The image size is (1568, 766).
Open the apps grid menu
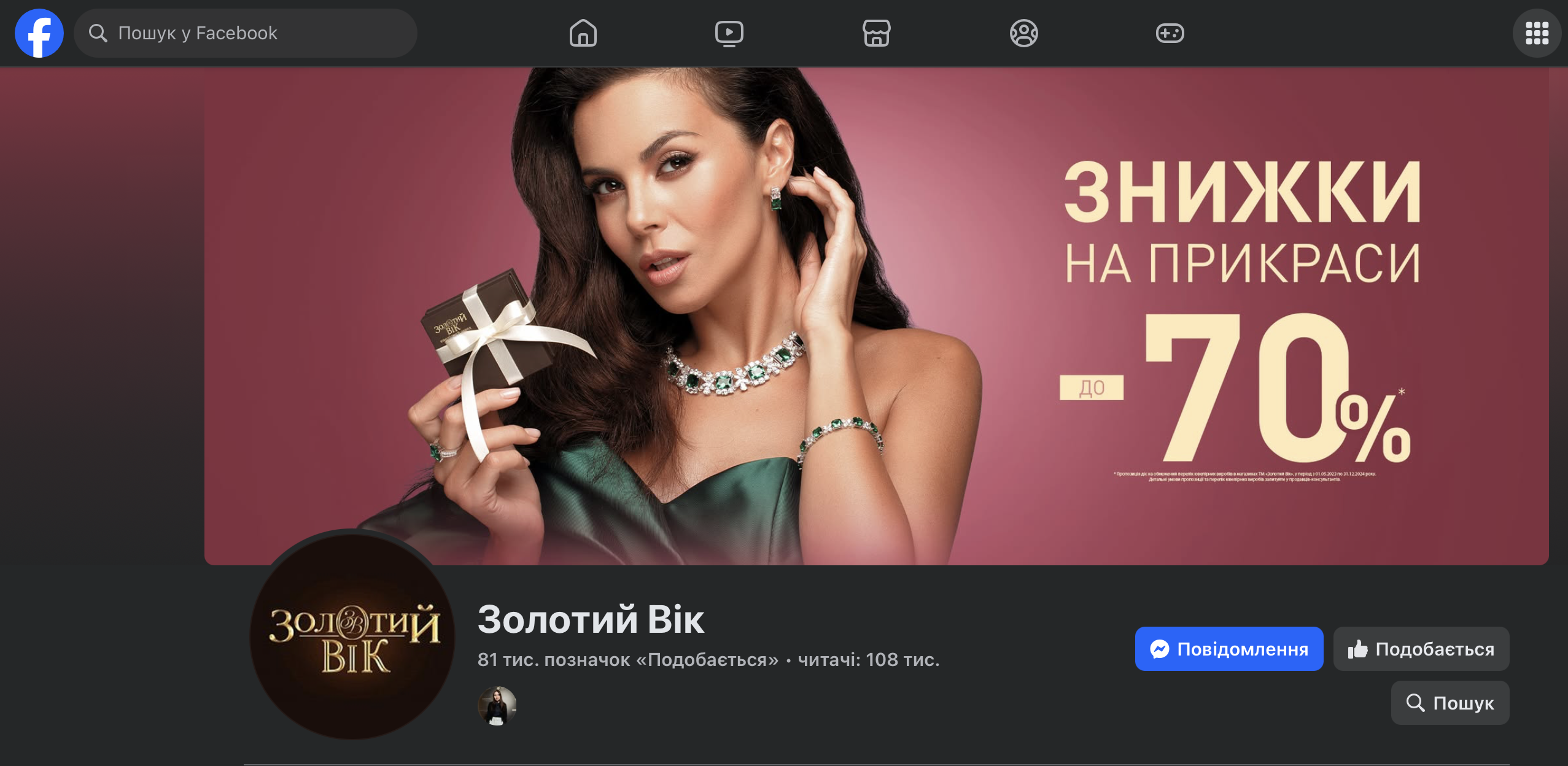[x=1537, y=33]
